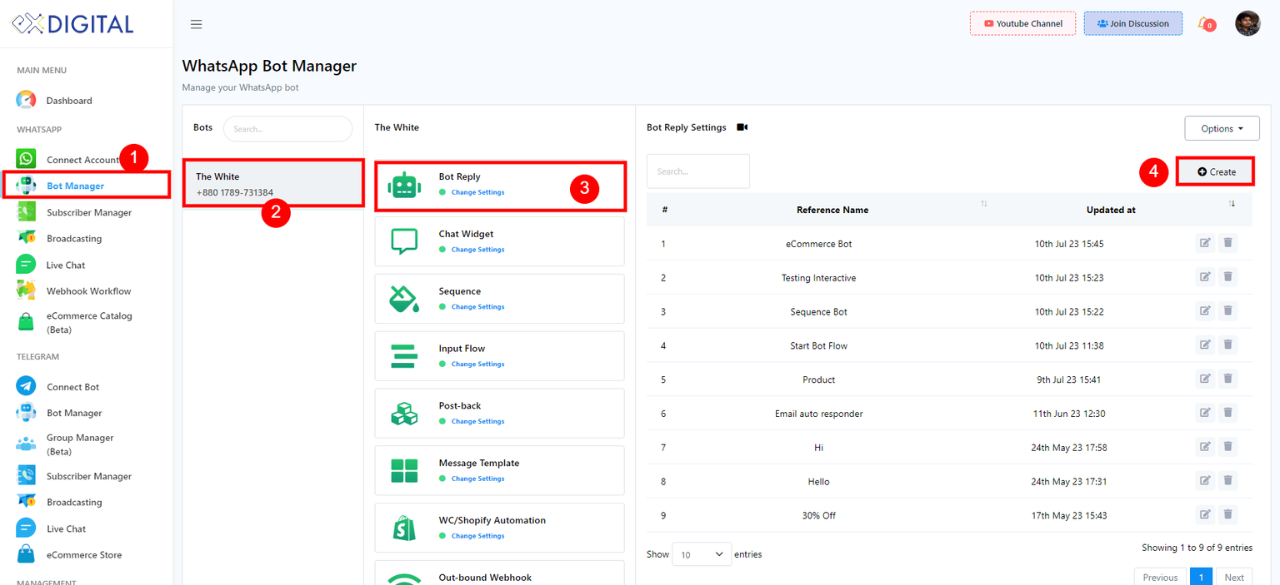Click the bot reply search field
This screenshot has height=585, width=1280.
coord(698,171)
